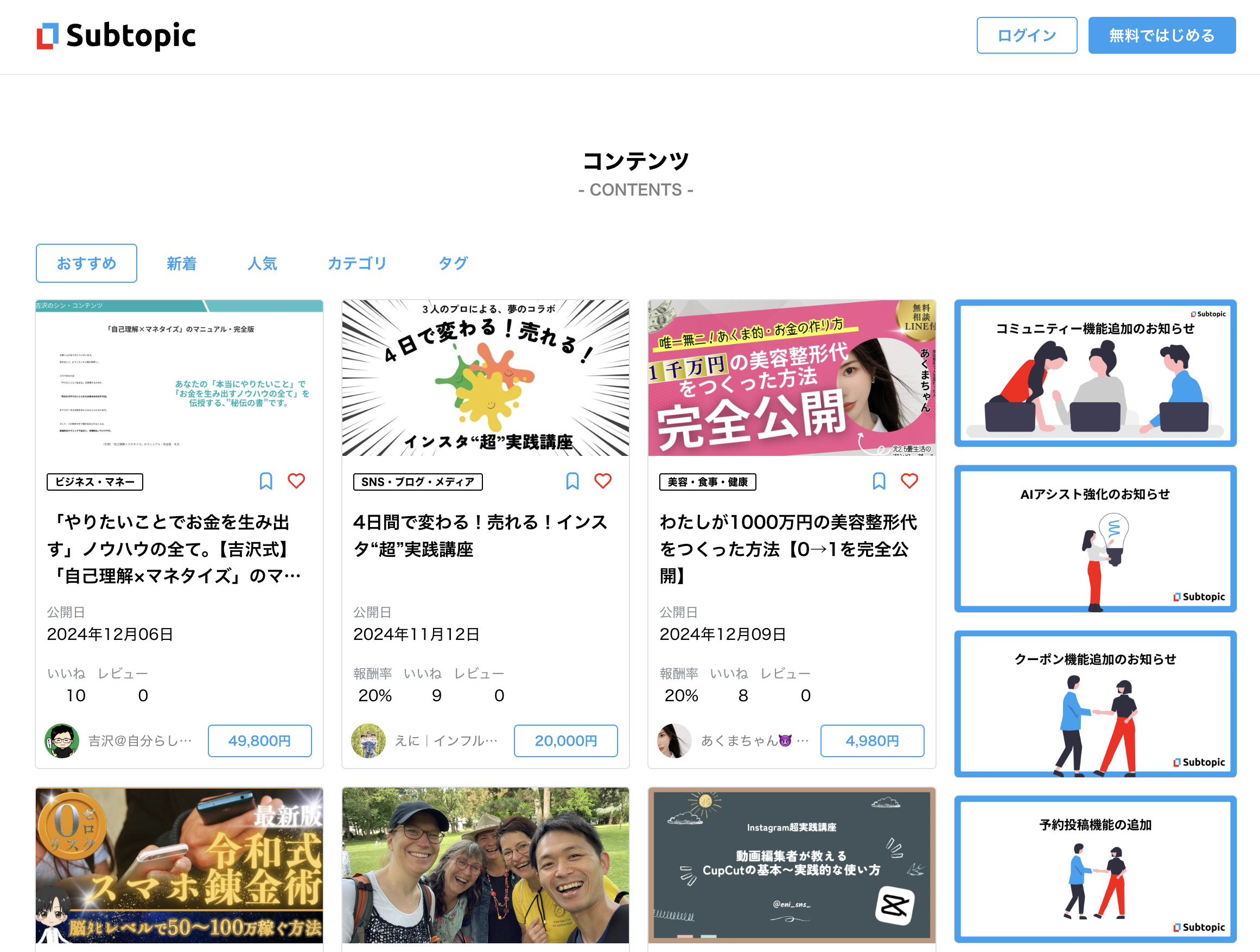Heart the インスタ超実践講座 card
This screenshot has height=952, width=1260.
click(x=603, y=481)
